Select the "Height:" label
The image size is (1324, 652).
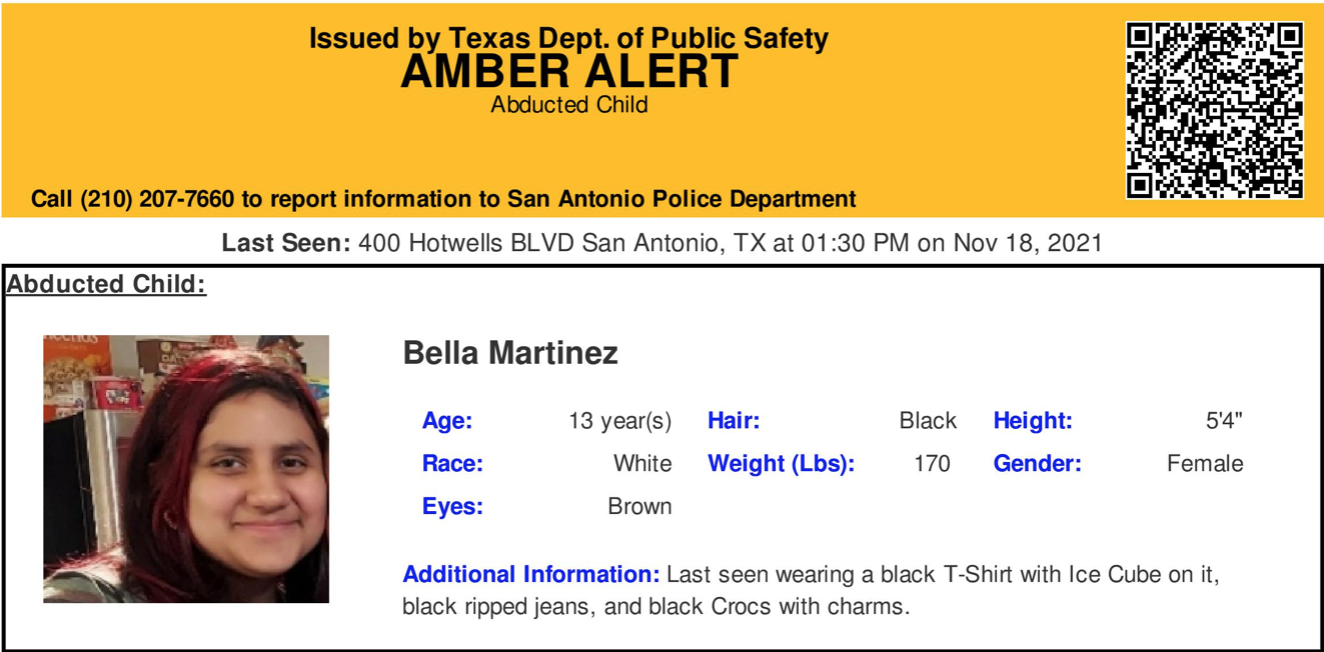tap(1032, 421)
